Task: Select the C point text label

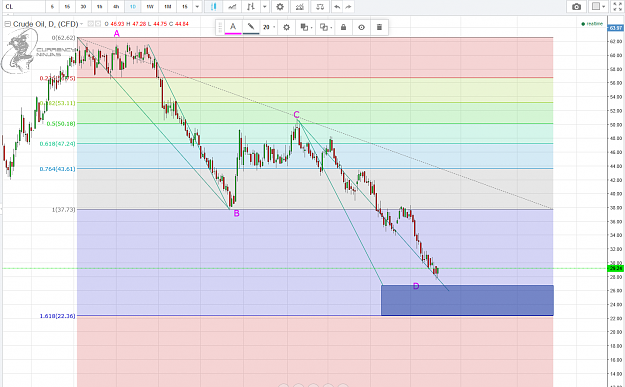Action: pyautogui.click(x=297, y=115)
